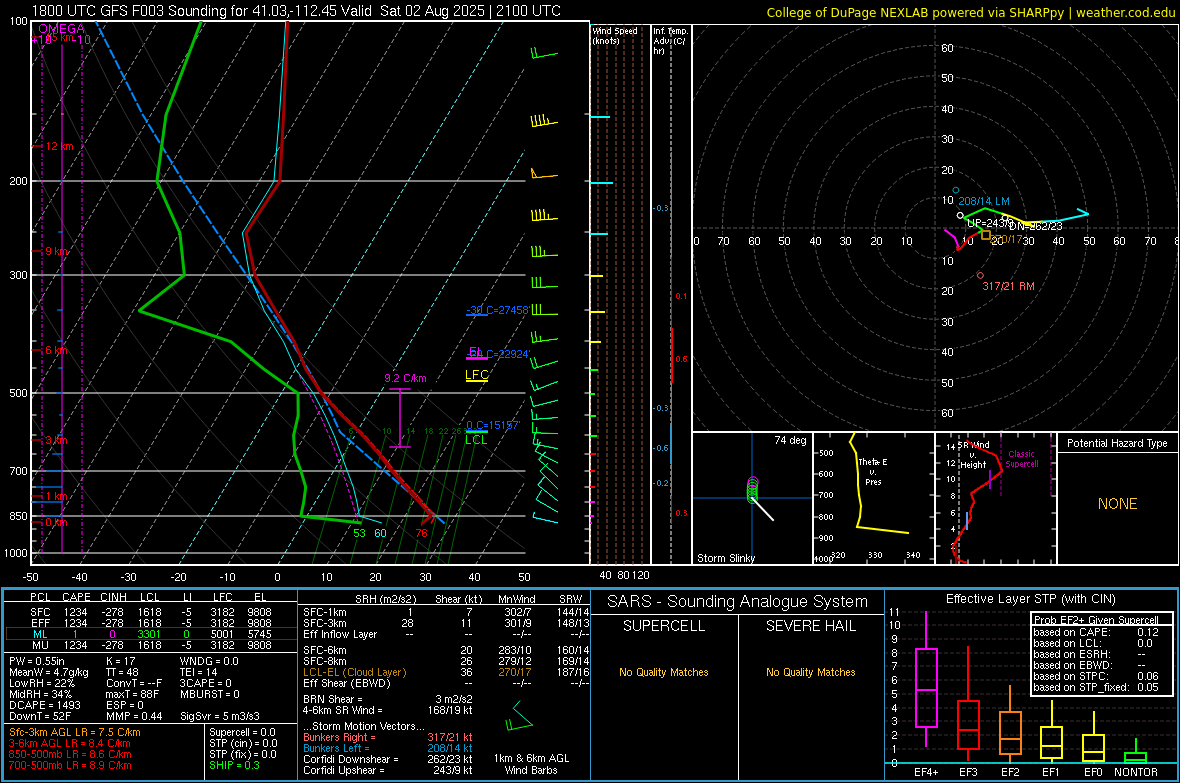Click the stacked circles in the Storm Slinky panel

coord(753,489)
